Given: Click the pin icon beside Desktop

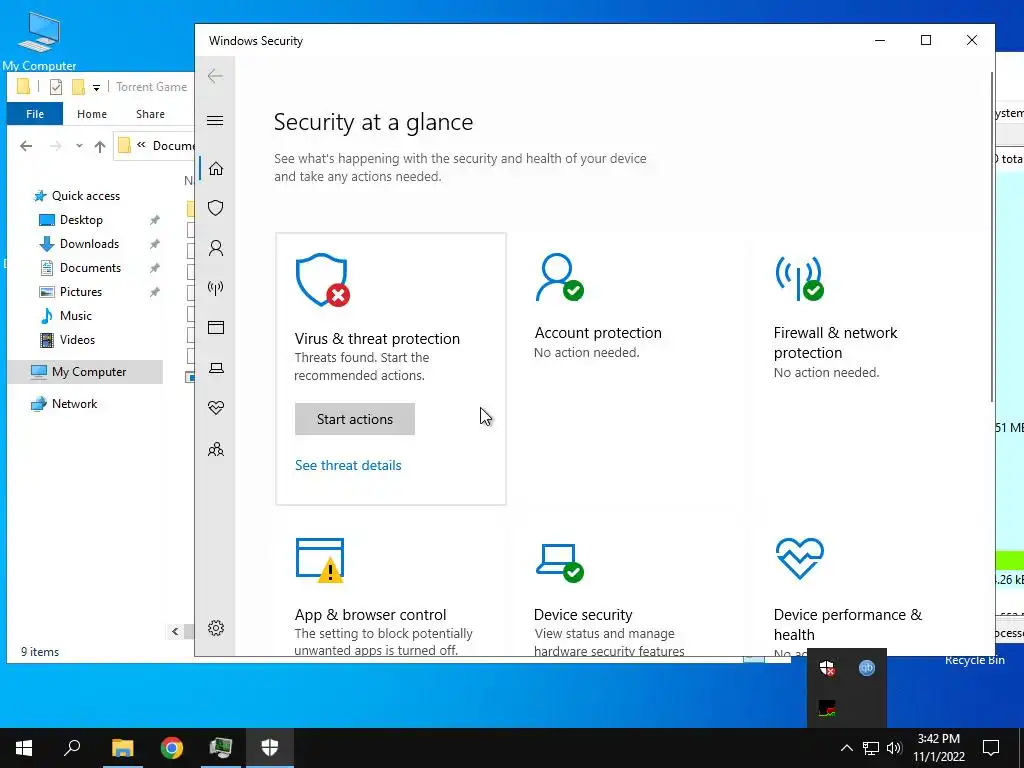Looking at the screenshot, I should [155, 220].
